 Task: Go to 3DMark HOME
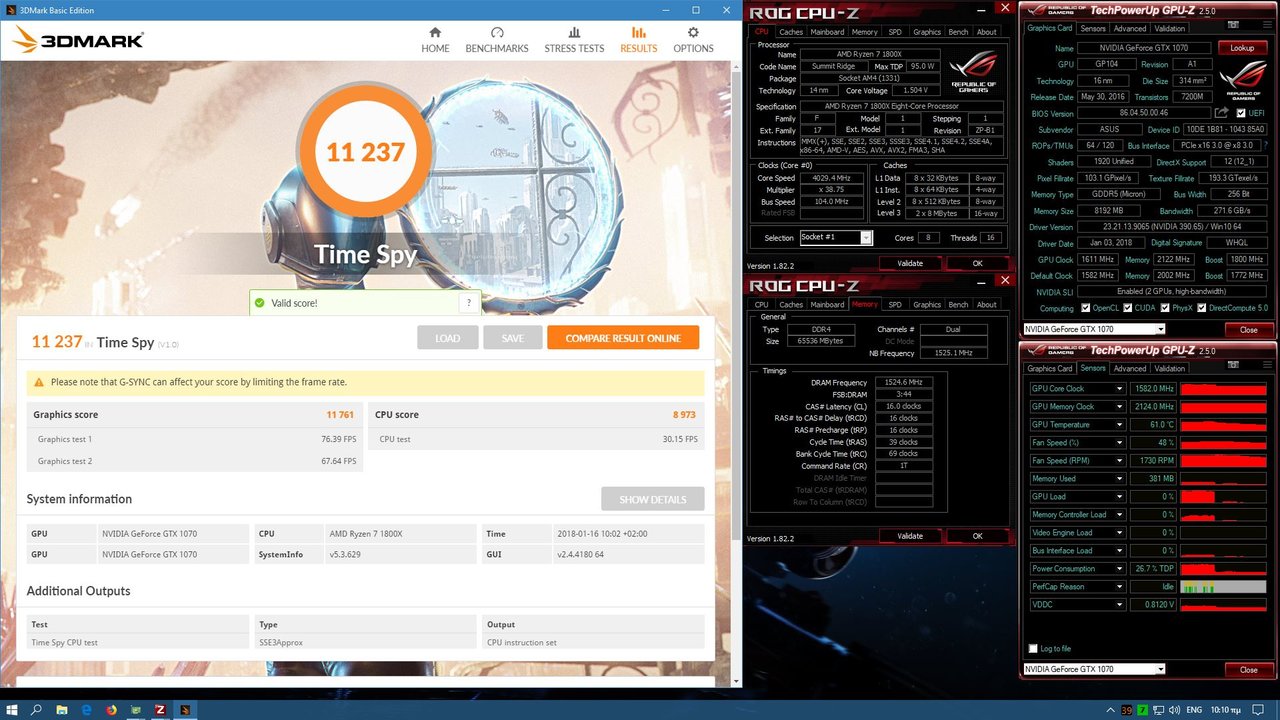[435, 40]
